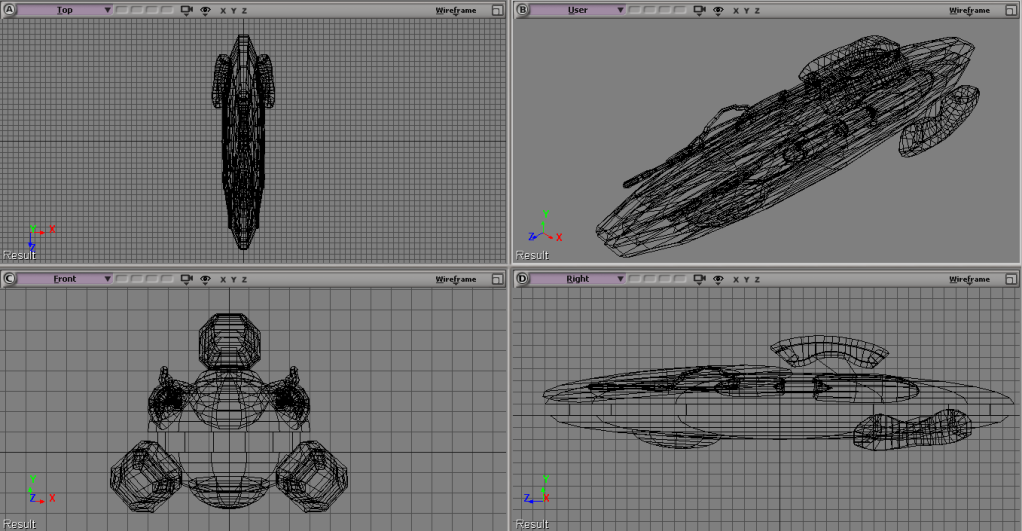Click the Z axis button in Right viewport
The height and width of the screenshot is (531, 1022).
click(757, 280)
